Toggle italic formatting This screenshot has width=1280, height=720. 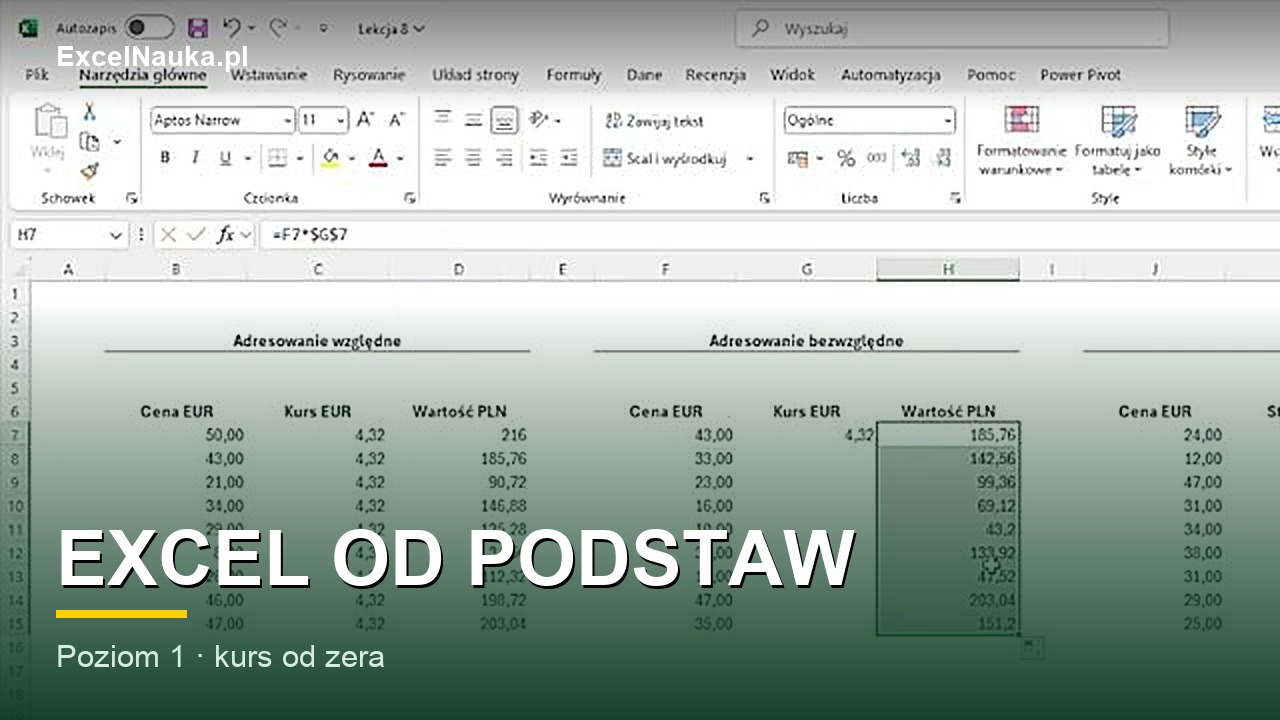[195, 158]
